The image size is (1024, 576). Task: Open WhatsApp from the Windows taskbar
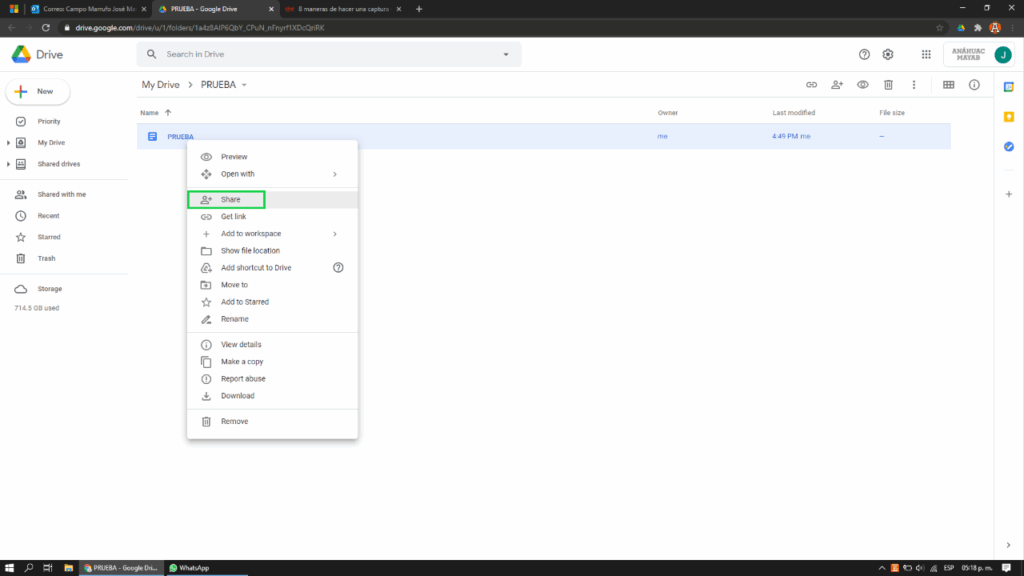190,568
